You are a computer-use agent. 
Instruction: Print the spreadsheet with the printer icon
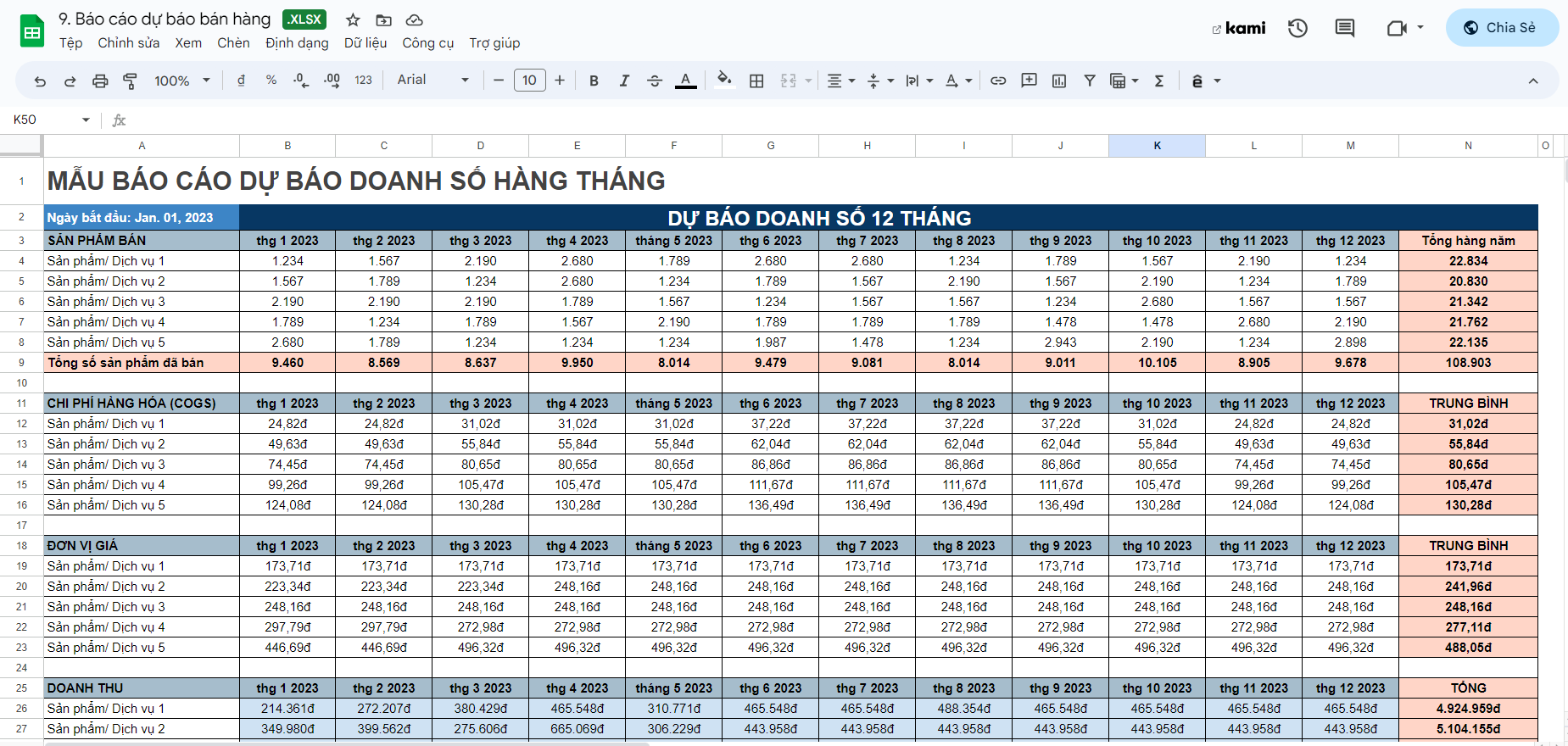100,81
